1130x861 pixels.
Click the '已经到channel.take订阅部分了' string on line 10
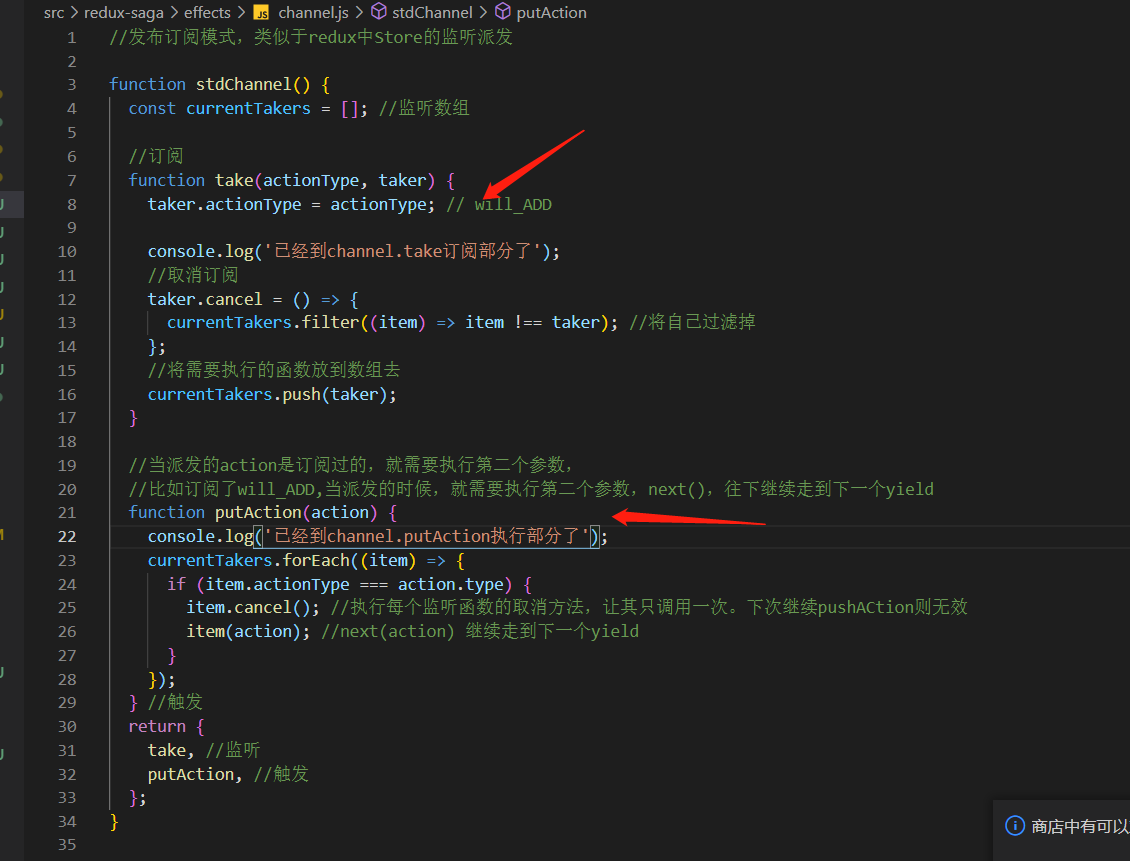[402, 251]
